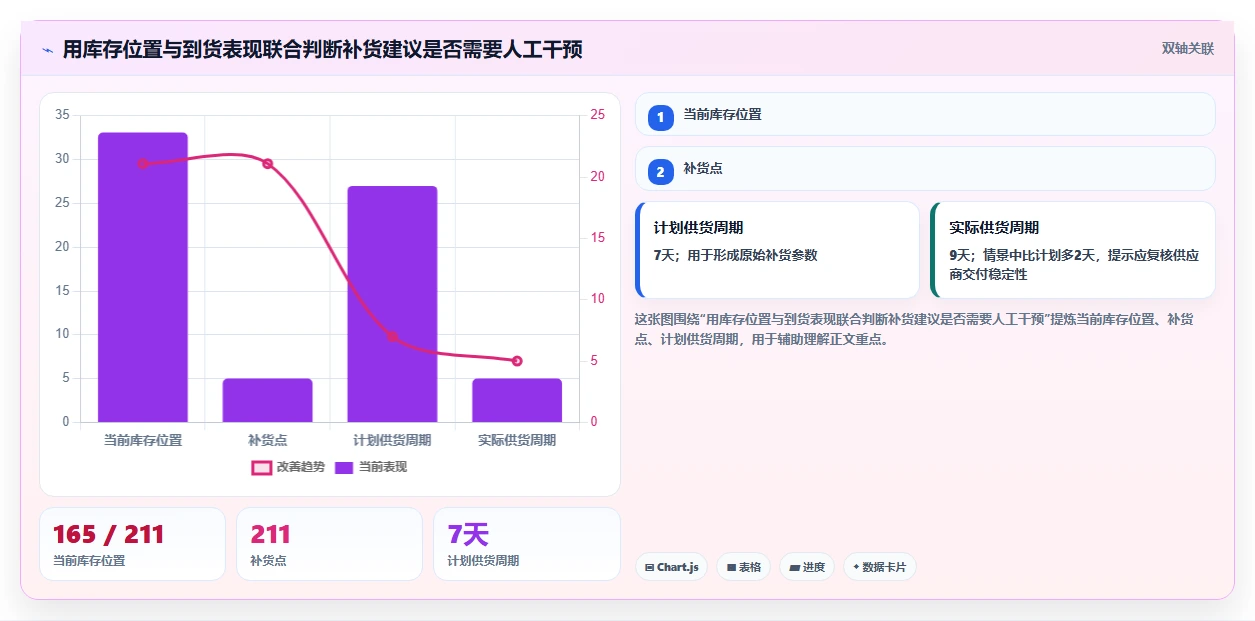The width and height of the screenshot is (1255, 621).
Task: Select the 数据卡片 tag chip
Action: (880, 567)
